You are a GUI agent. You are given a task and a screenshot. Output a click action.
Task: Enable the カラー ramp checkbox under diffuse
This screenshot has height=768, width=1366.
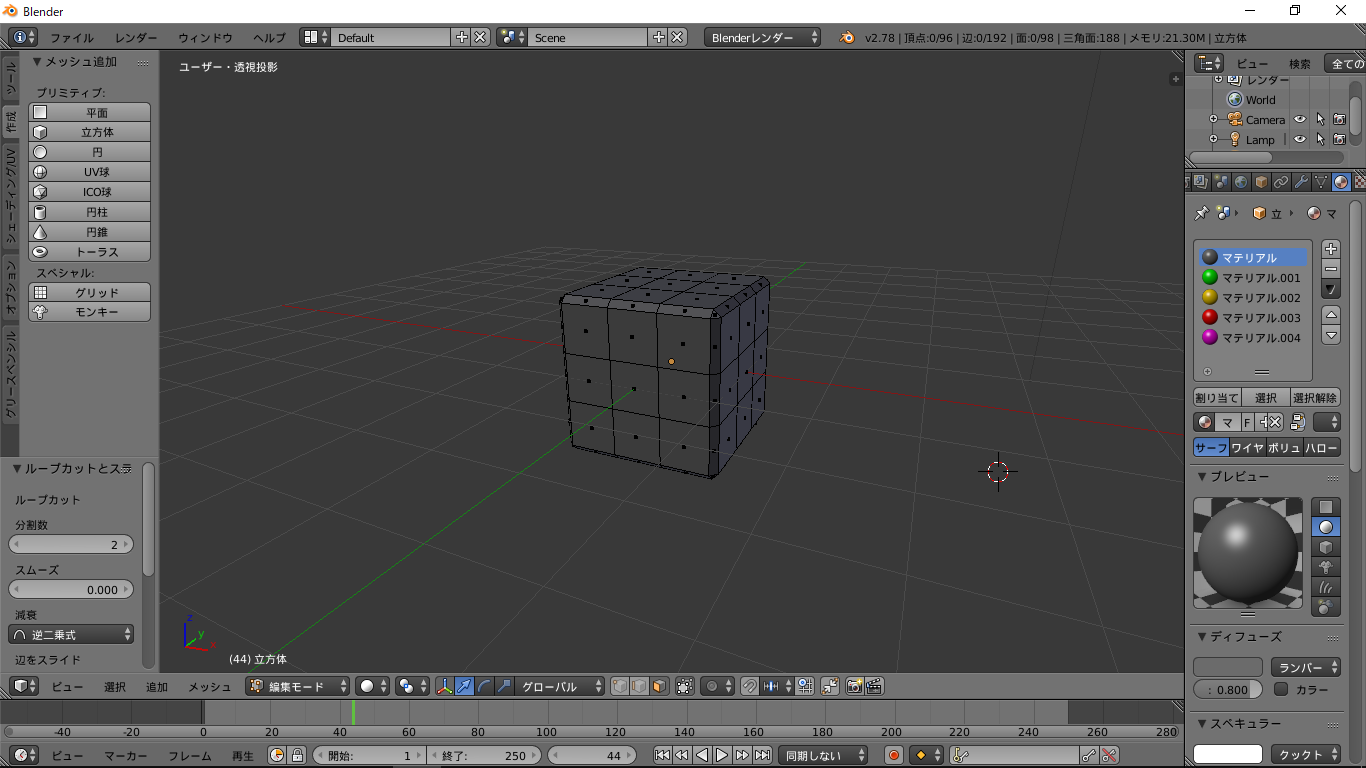(1281, 689)
